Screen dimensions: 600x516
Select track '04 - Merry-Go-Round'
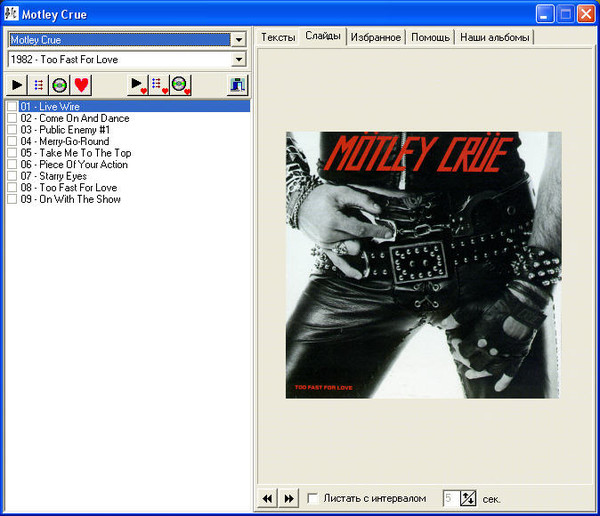65,141
